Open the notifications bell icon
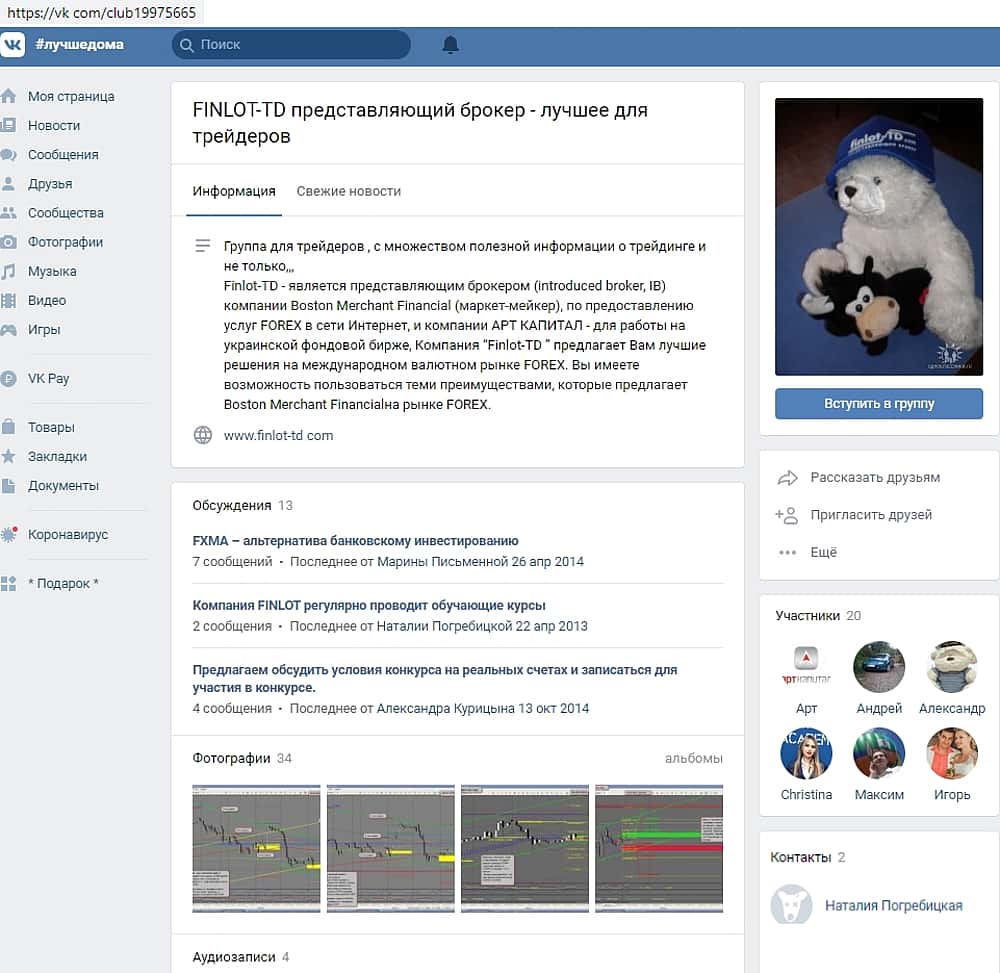This screenshot has height=973, width=1000. pyautogui.click(x=450, y=45)
